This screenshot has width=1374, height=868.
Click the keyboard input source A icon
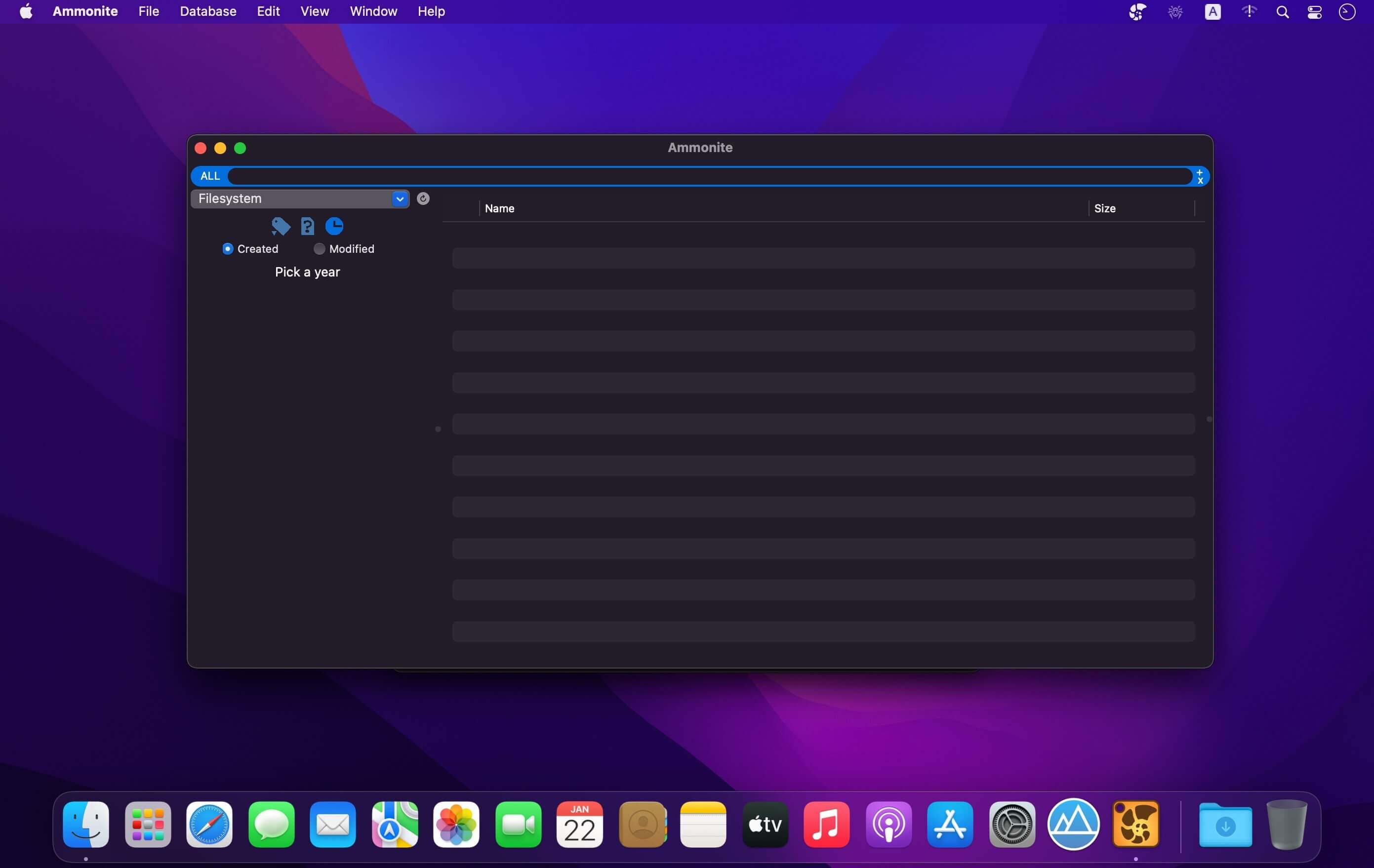tap(1212, 11)
